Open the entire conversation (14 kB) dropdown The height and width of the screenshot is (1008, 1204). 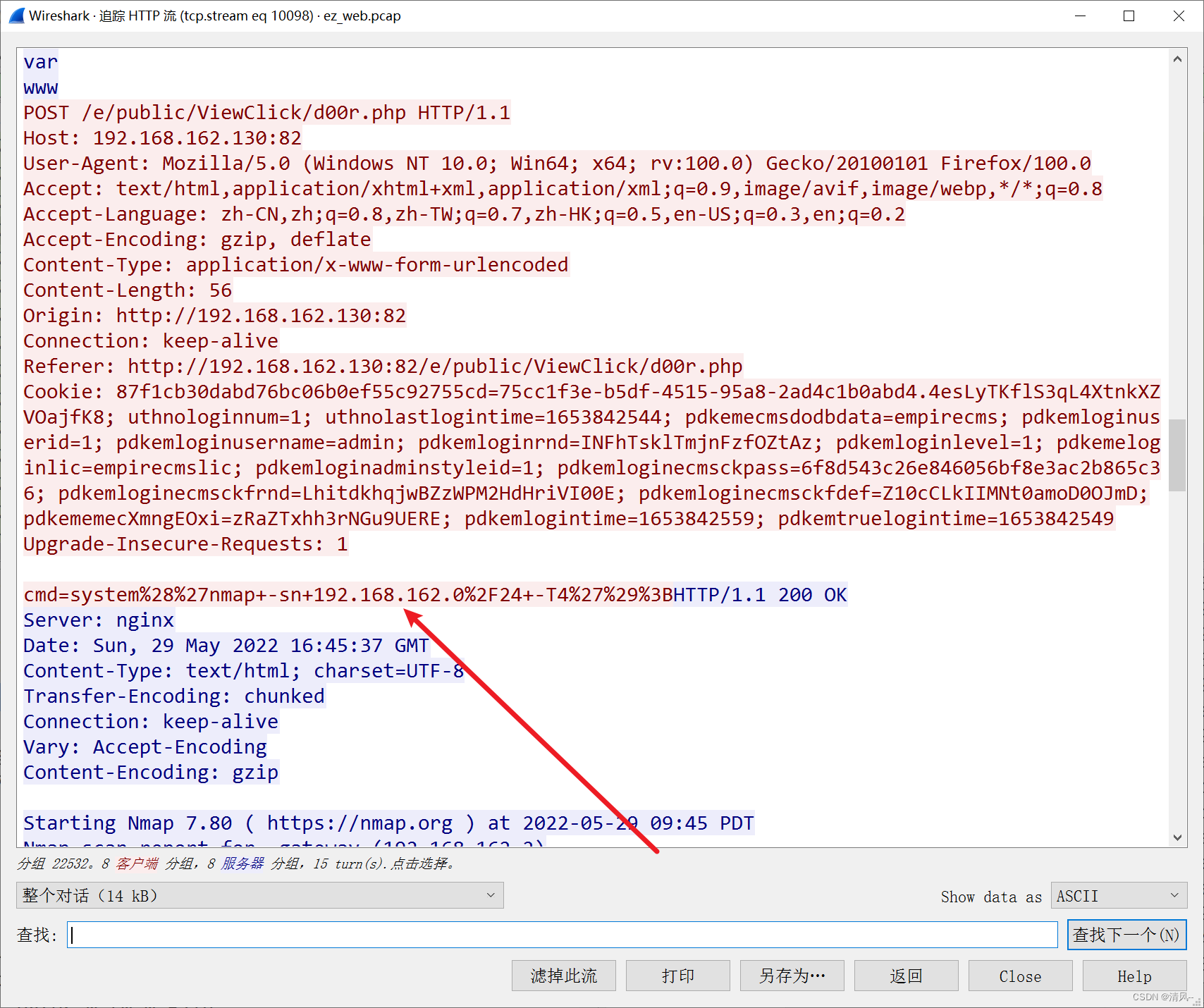click(259, 895)
